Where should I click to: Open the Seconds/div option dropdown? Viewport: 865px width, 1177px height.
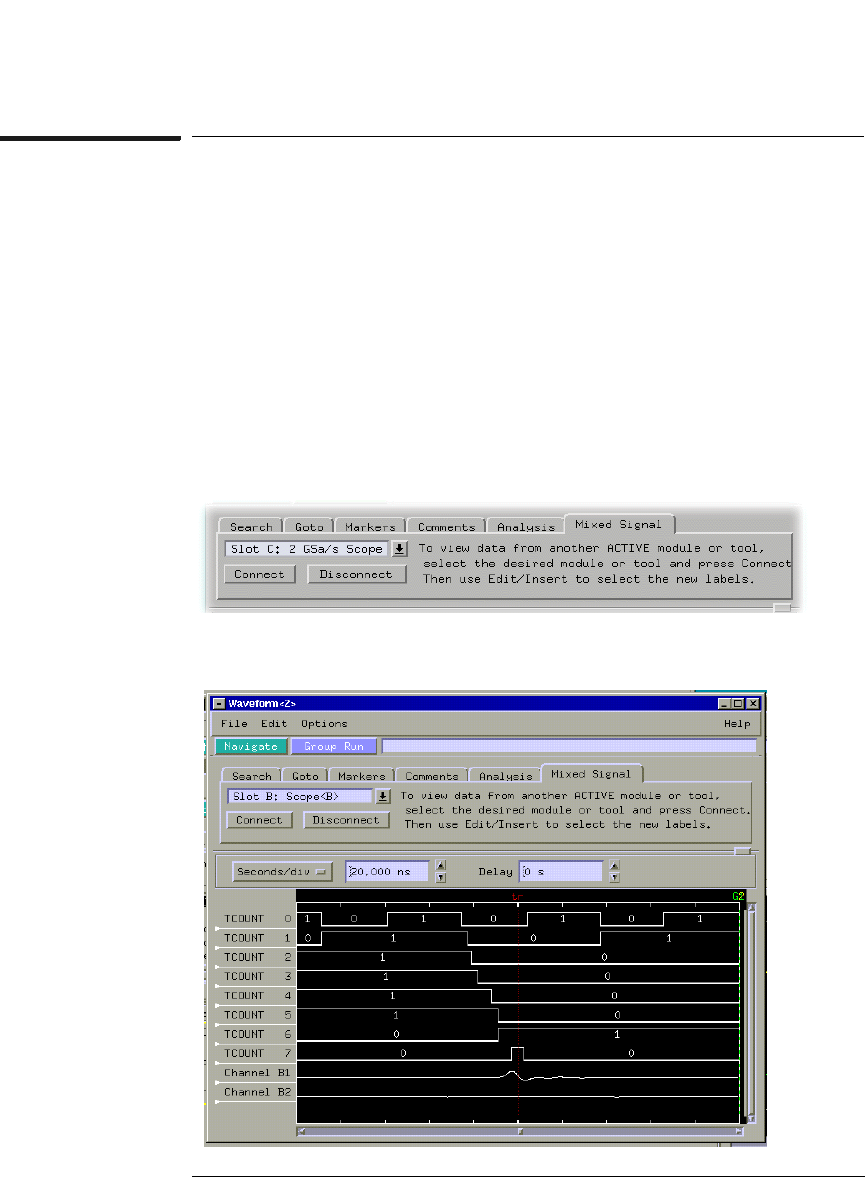pos(282,871)
